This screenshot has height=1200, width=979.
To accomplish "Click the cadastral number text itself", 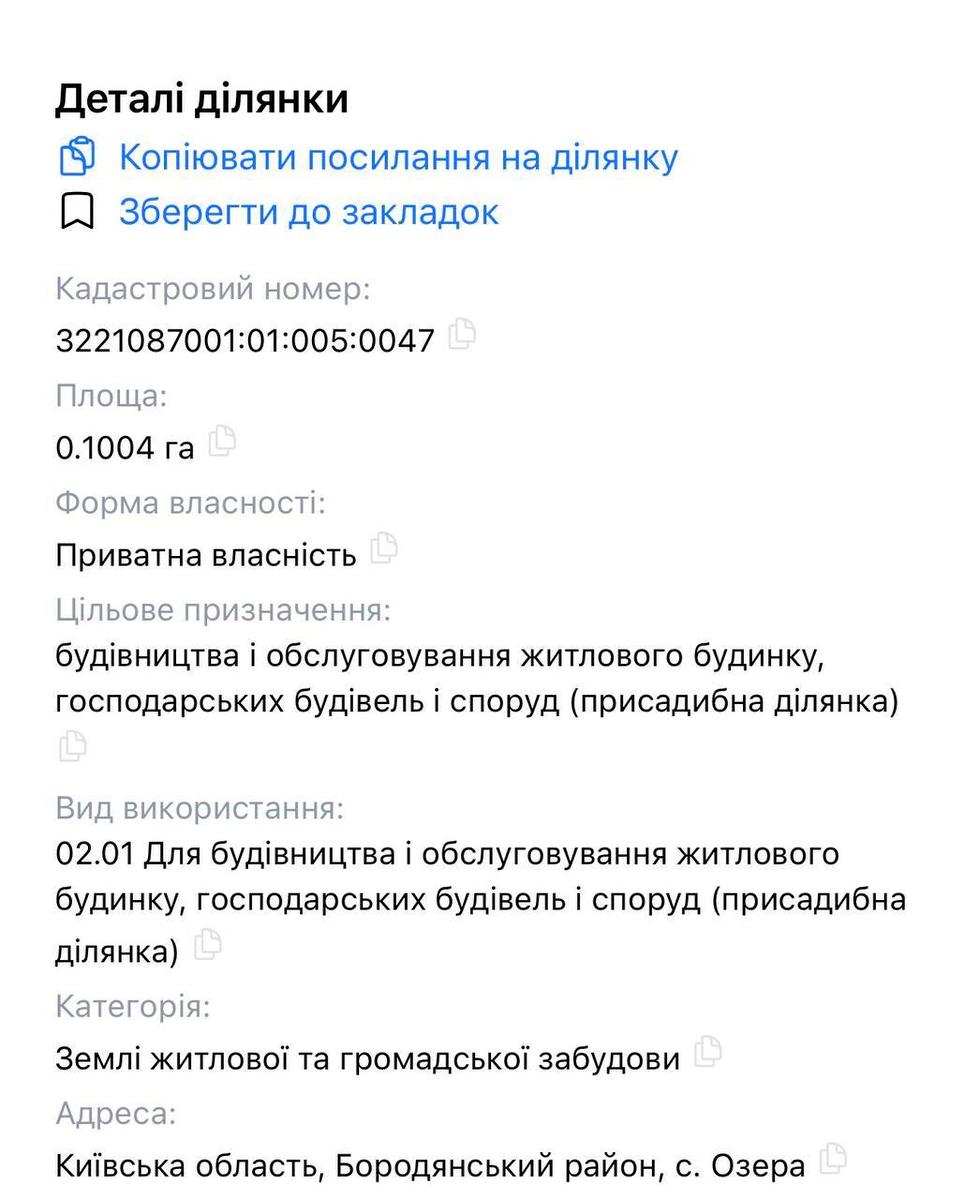I will 244,340.
